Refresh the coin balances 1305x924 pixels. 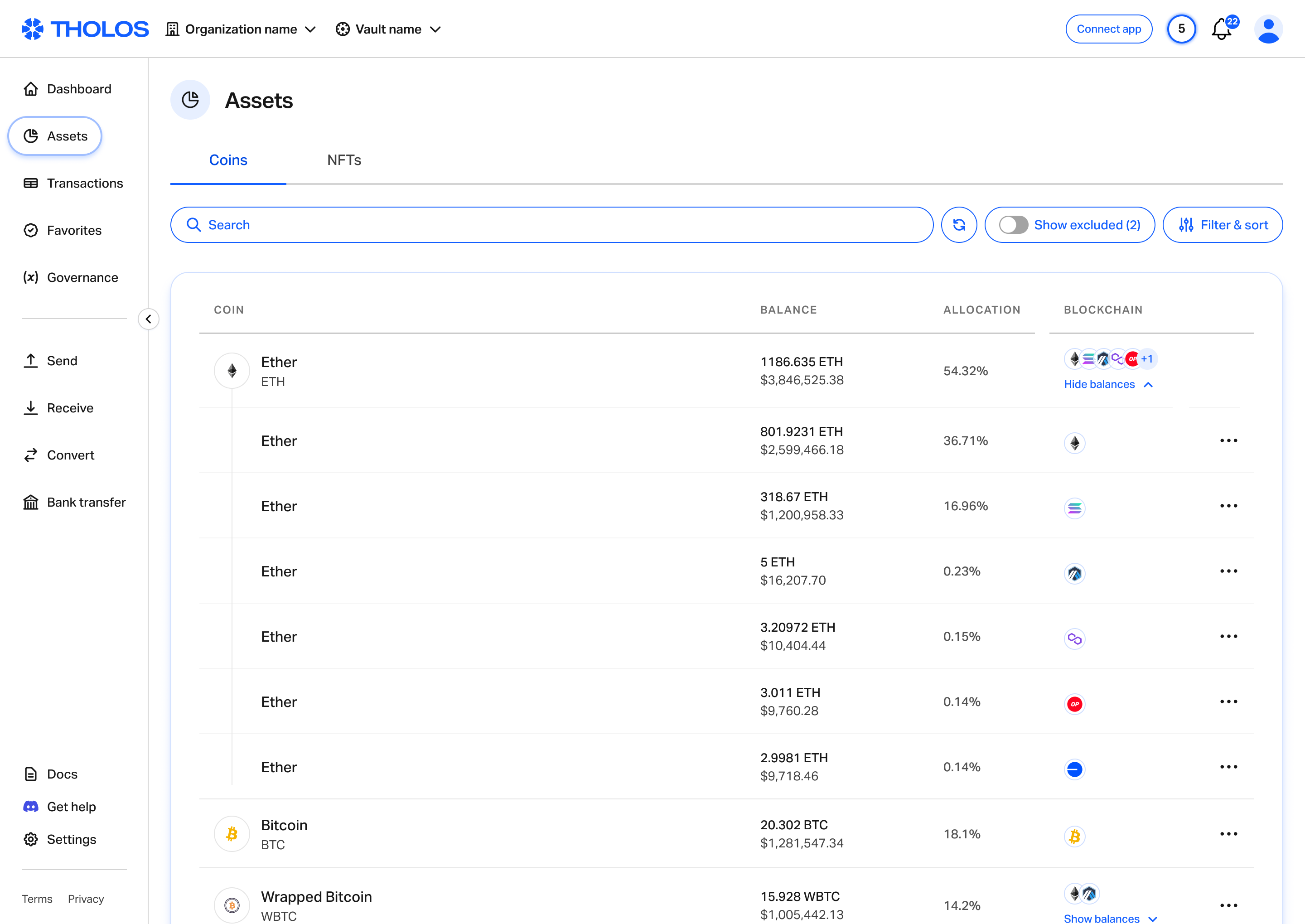(958, 225)
